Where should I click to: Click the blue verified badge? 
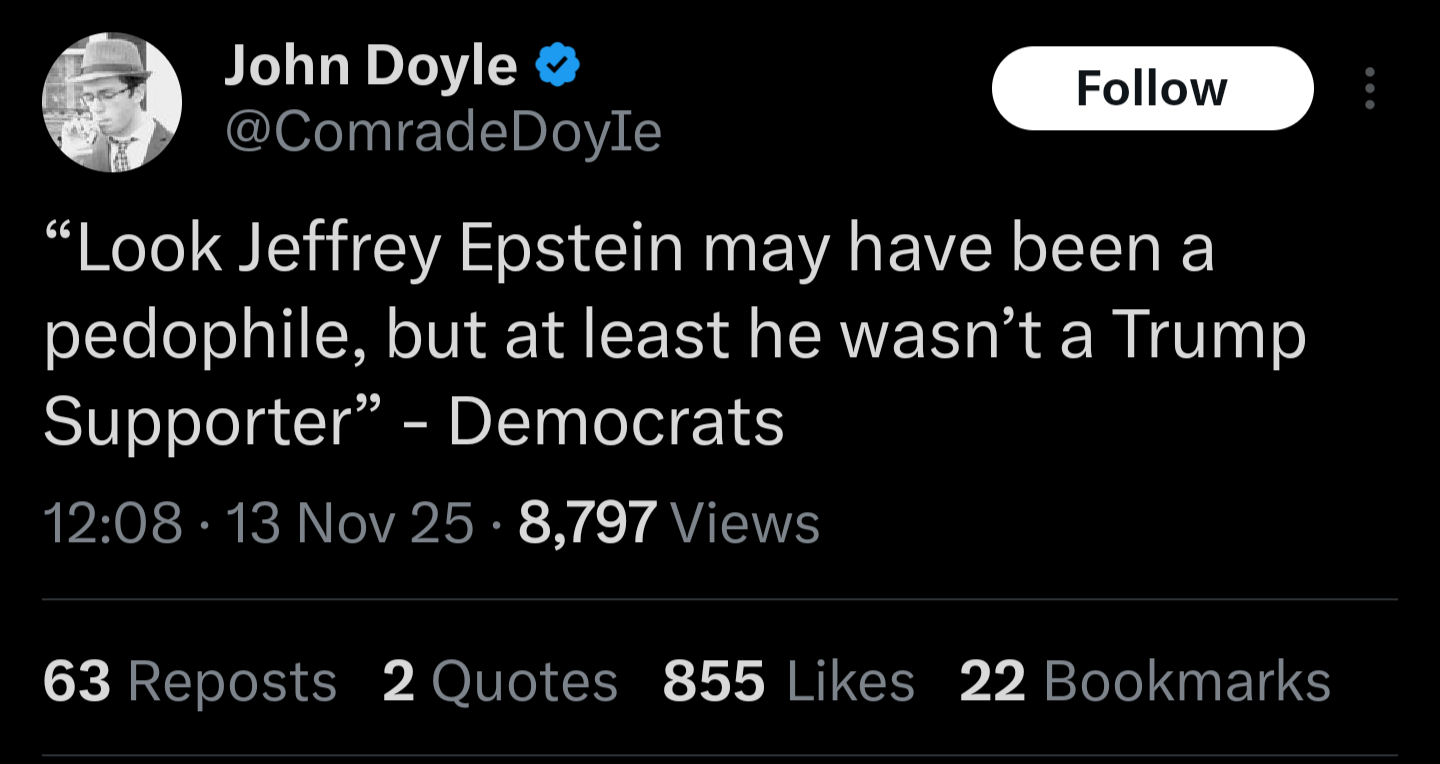(558, 67)
